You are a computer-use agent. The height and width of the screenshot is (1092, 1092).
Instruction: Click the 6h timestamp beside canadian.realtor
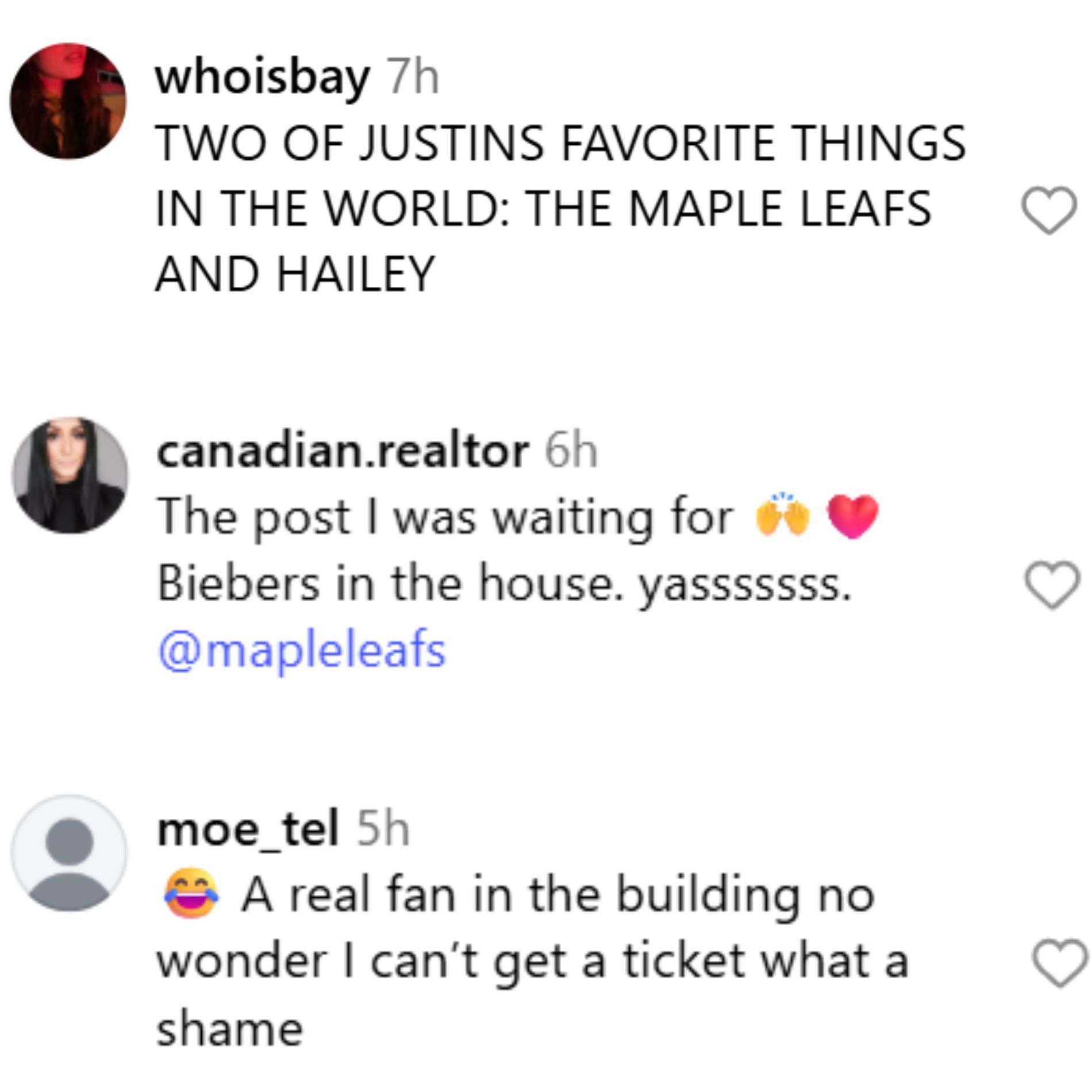pyautogui.click(x=571, y=452)
